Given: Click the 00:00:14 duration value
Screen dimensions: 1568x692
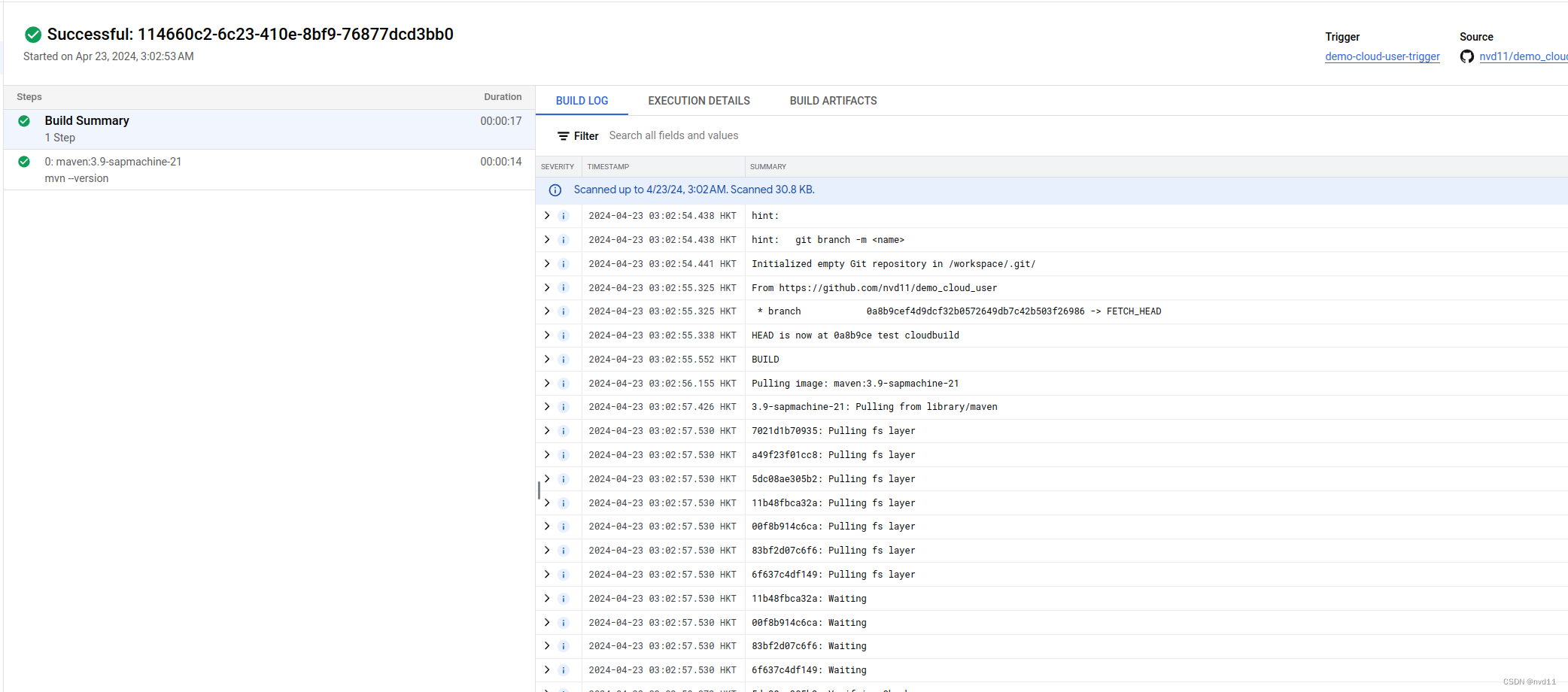Looking at the screenshot, I should click(x=501, y=162).
